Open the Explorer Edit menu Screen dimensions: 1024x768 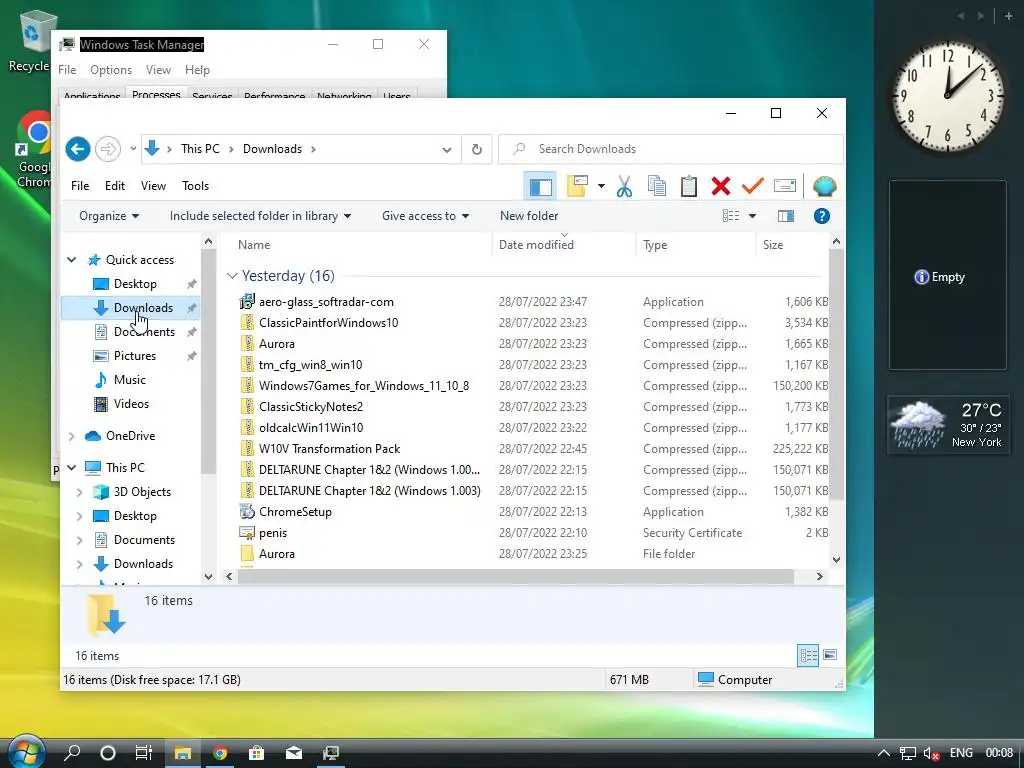[115, 186]
